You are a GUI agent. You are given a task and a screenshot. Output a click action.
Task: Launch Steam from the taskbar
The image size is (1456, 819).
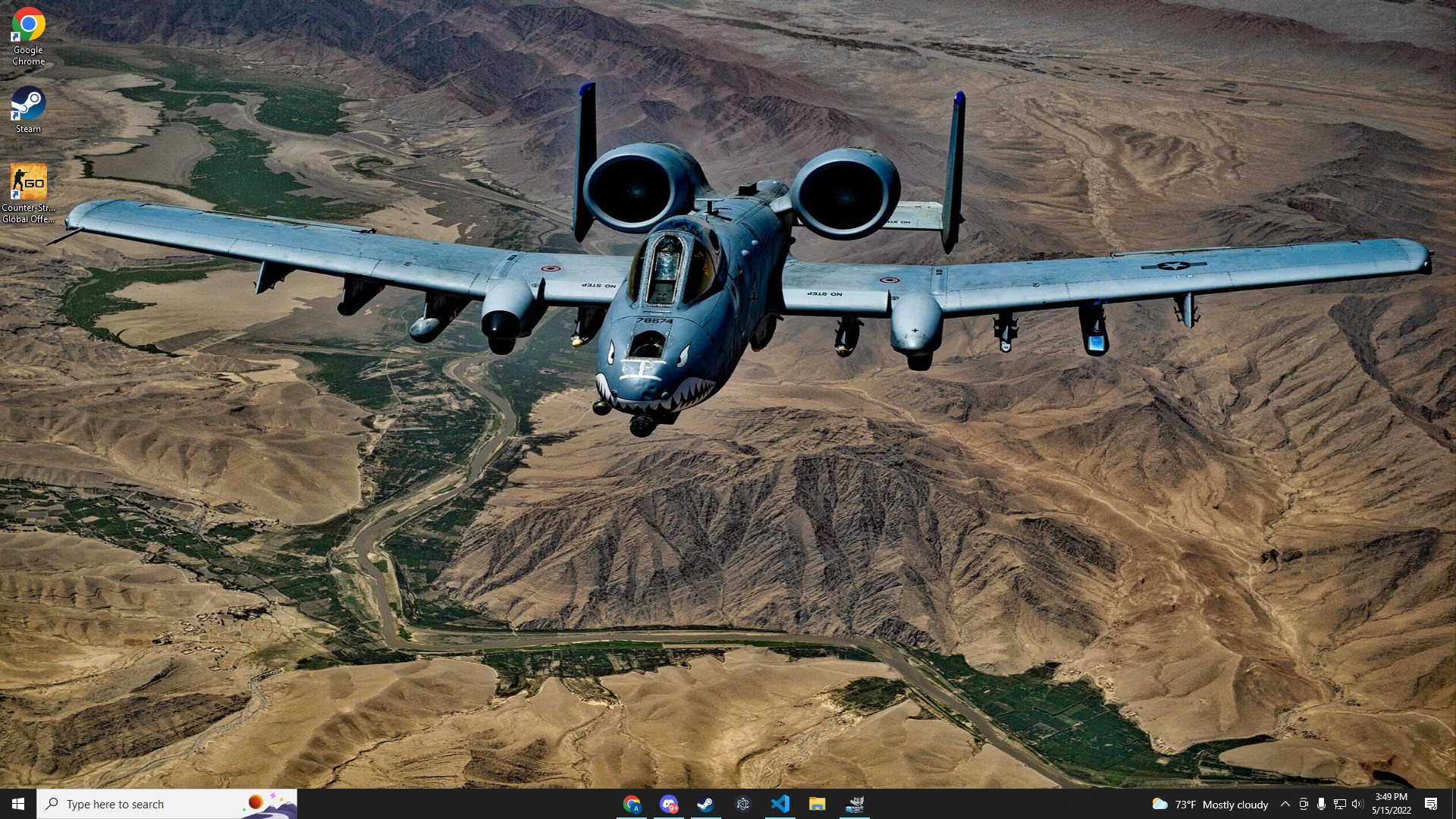coord(706,805)
